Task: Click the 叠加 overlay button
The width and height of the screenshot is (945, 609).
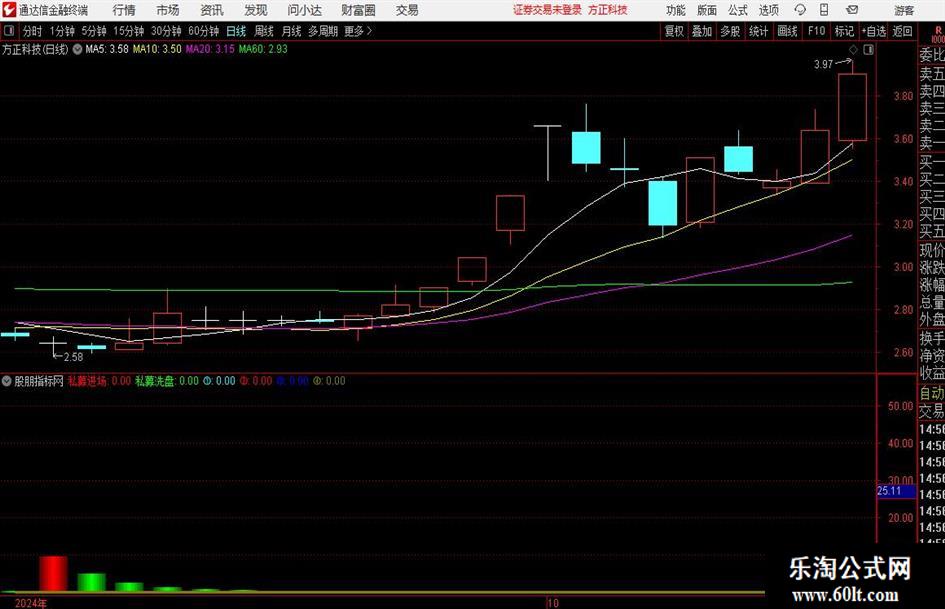Action: pos(702,31)
